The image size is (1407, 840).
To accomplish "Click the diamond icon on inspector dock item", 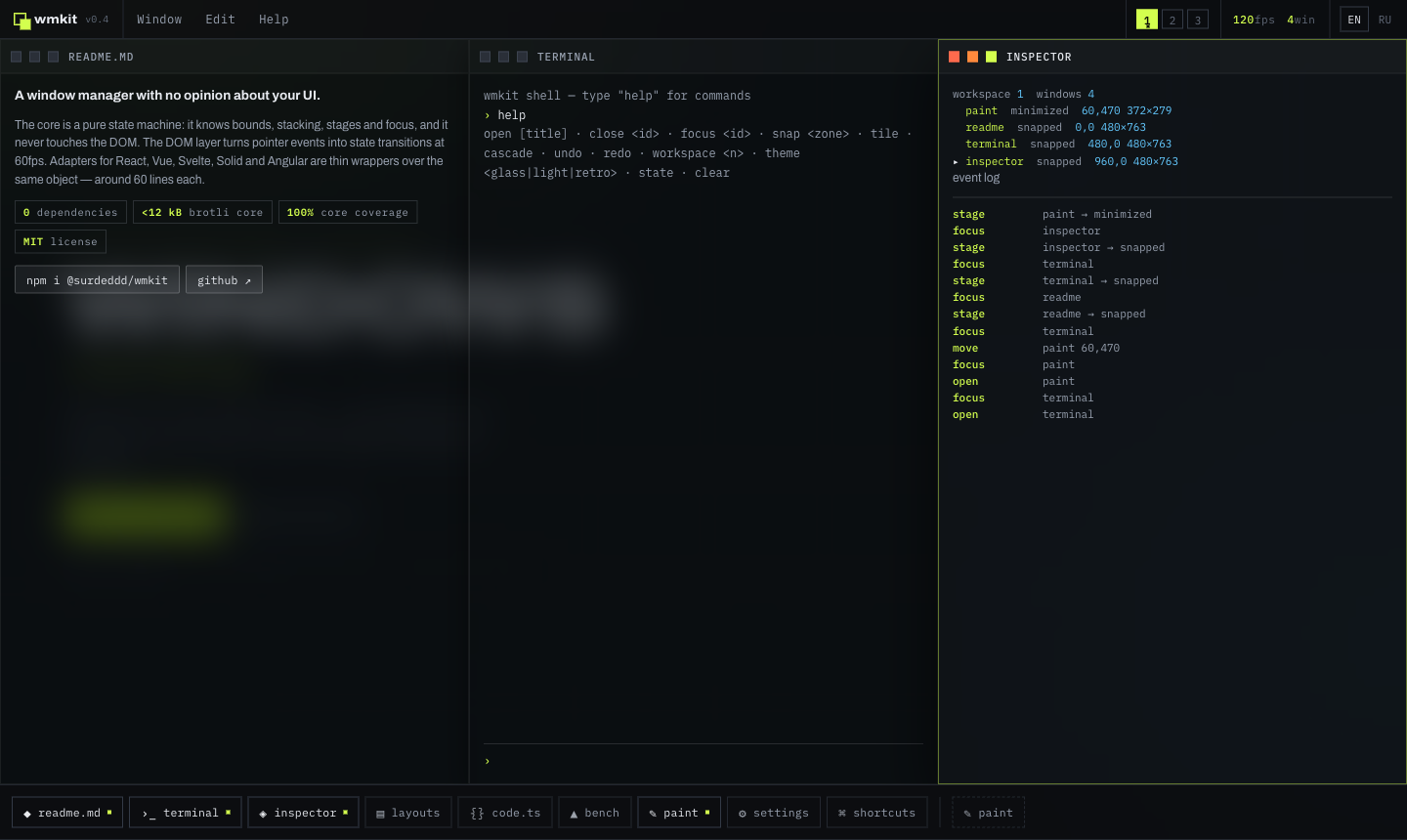I will (x=263, y=814).
